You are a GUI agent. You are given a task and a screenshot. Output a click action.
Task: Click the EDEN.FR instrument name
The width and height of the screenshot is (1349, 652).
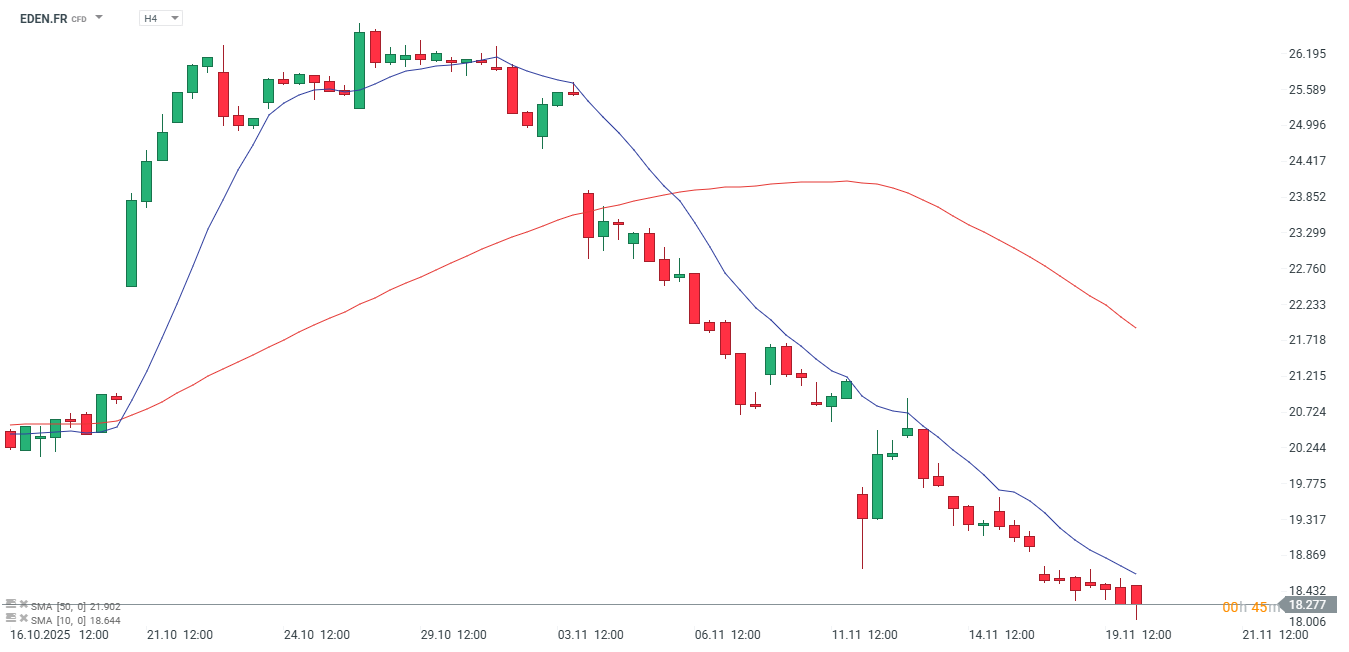point(43,18)
